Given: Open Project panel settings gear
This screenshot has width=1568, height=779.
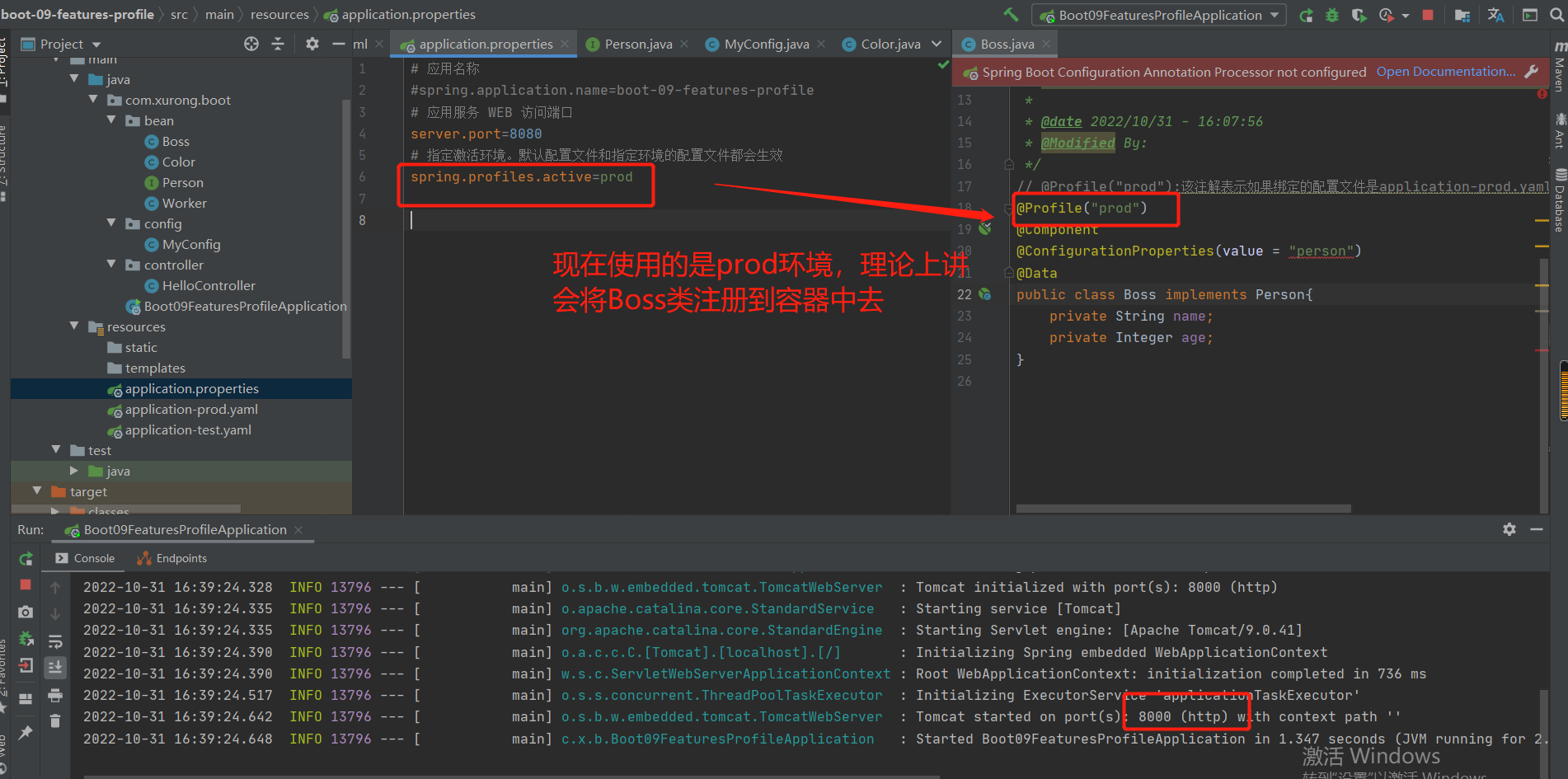Looking at the screenshot, I should [x=312, y=44].
